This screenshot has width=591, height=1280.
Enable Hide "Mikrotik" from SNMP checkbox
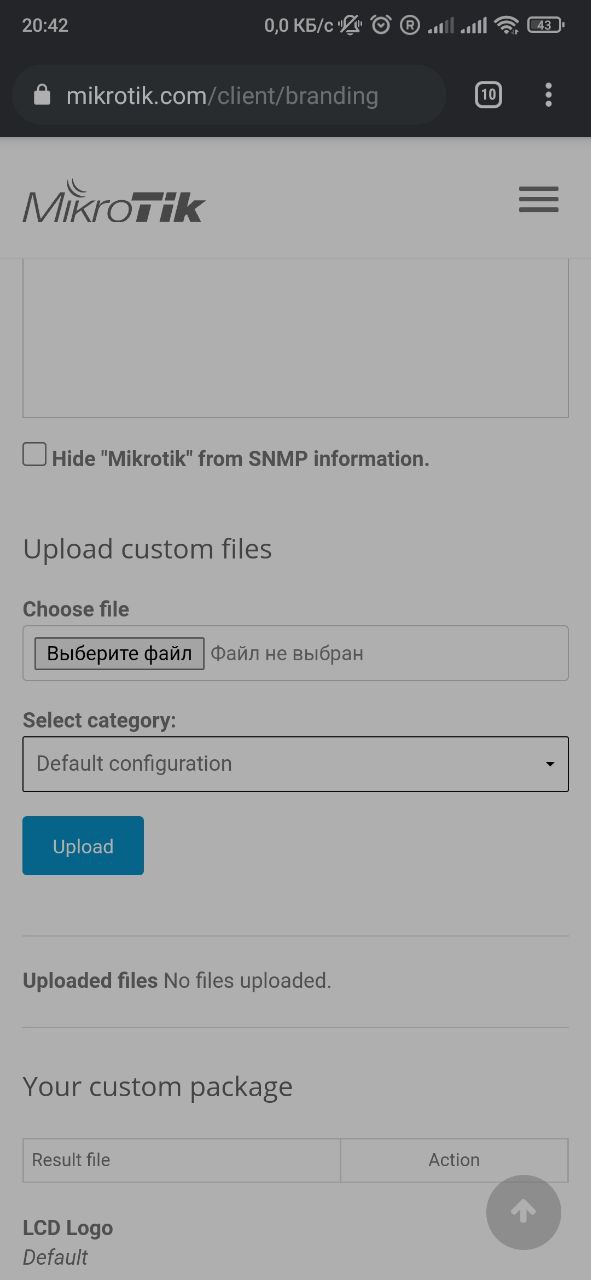coord(34,455)
